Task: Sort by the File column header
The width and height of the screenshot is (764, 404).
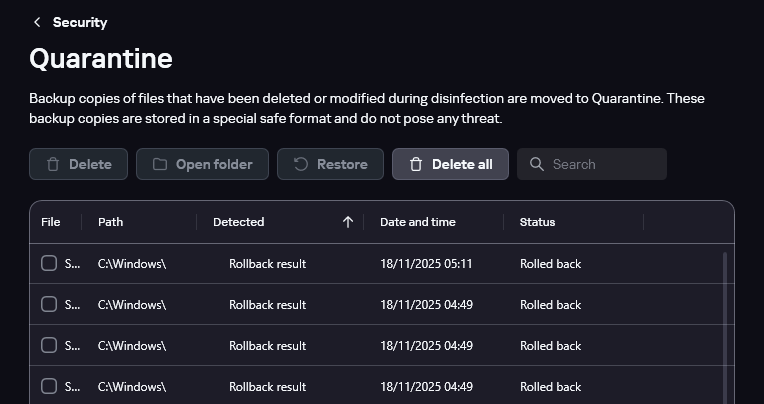Action: pyautogui.click(x=51, y=222)
